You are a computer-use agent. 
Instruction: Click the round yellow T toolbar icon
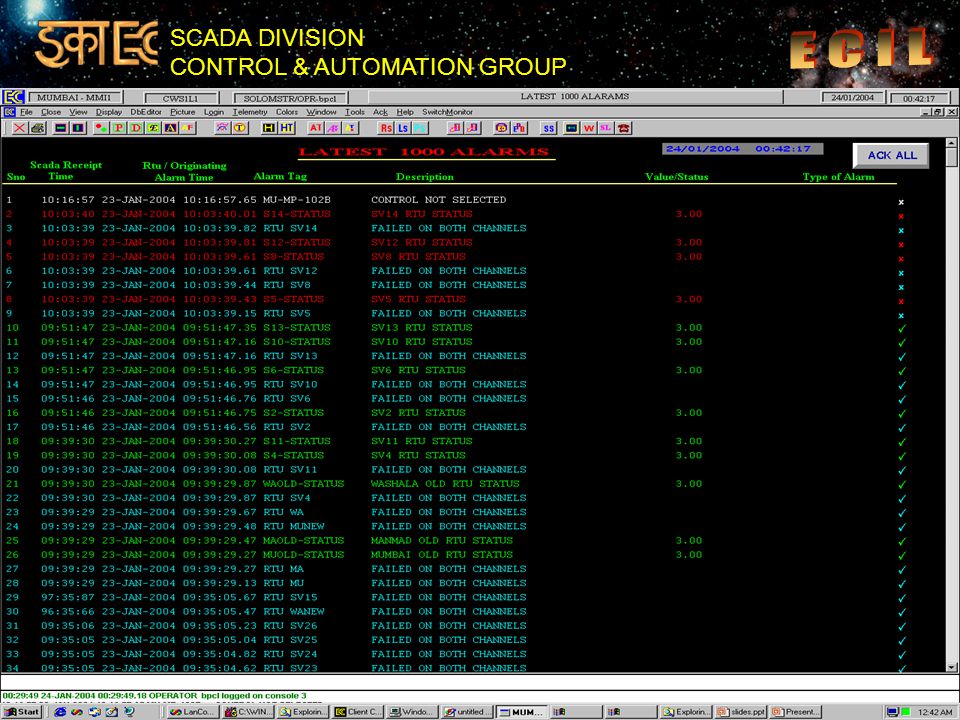[240, 128]
